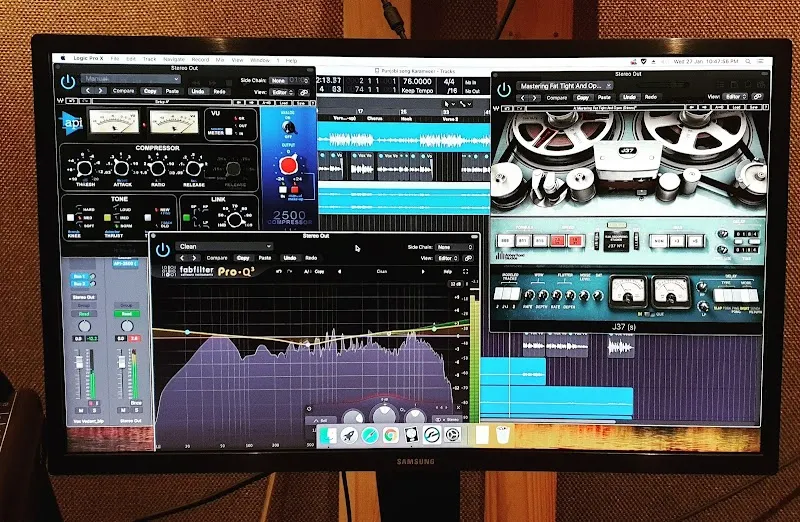The width and height of the screenshot is (800, 522).
Task: Open API 2500 Side Chain None dropdown
Action: point(289,80)
